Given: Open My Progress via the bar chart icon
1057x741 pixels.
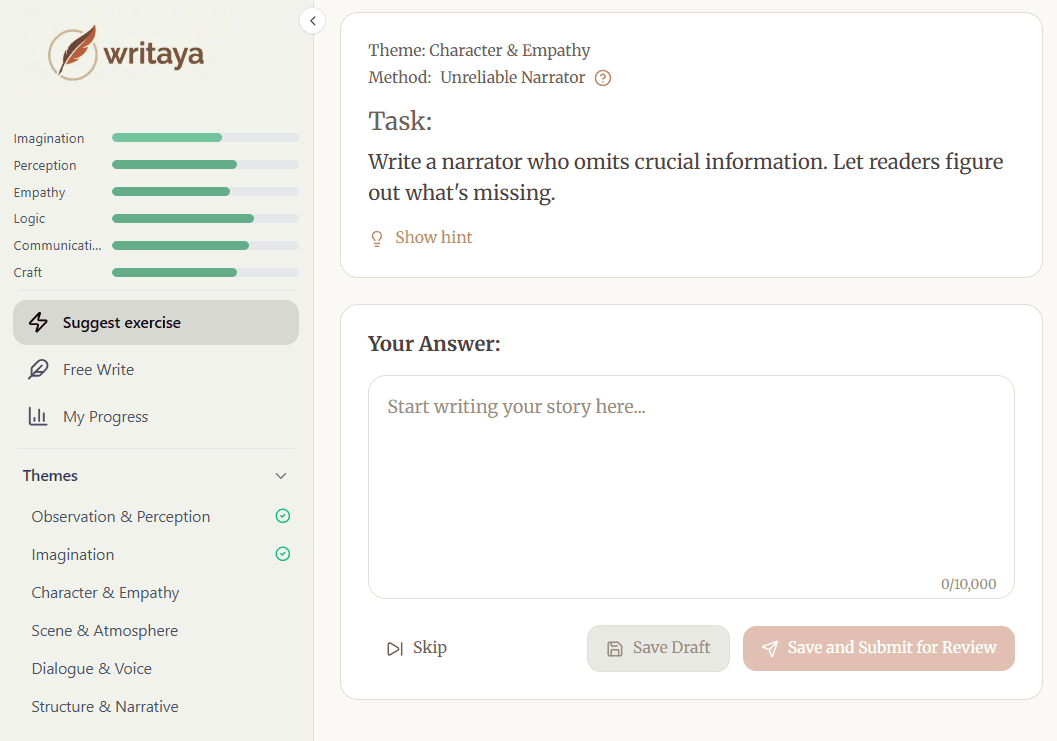Looking at the screenshot, I should [37, 416].
